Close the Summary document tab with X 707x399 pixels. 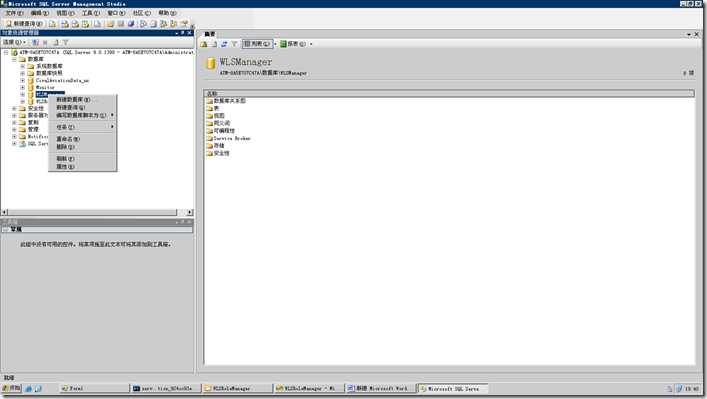tap(697, 34)
